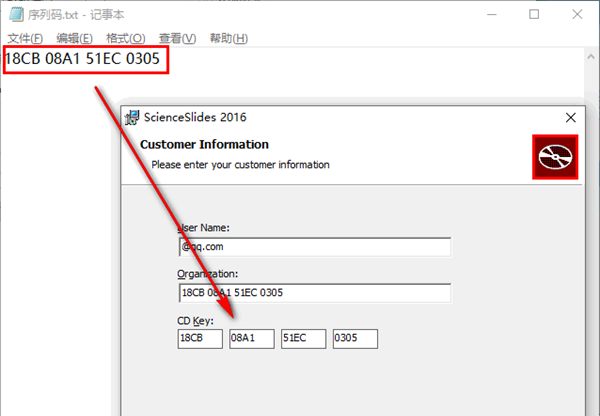The width and height of the screenshot is (600, 416).
Task: Click 'Please enter your customer information' text
Action: [x=240, y=165]
